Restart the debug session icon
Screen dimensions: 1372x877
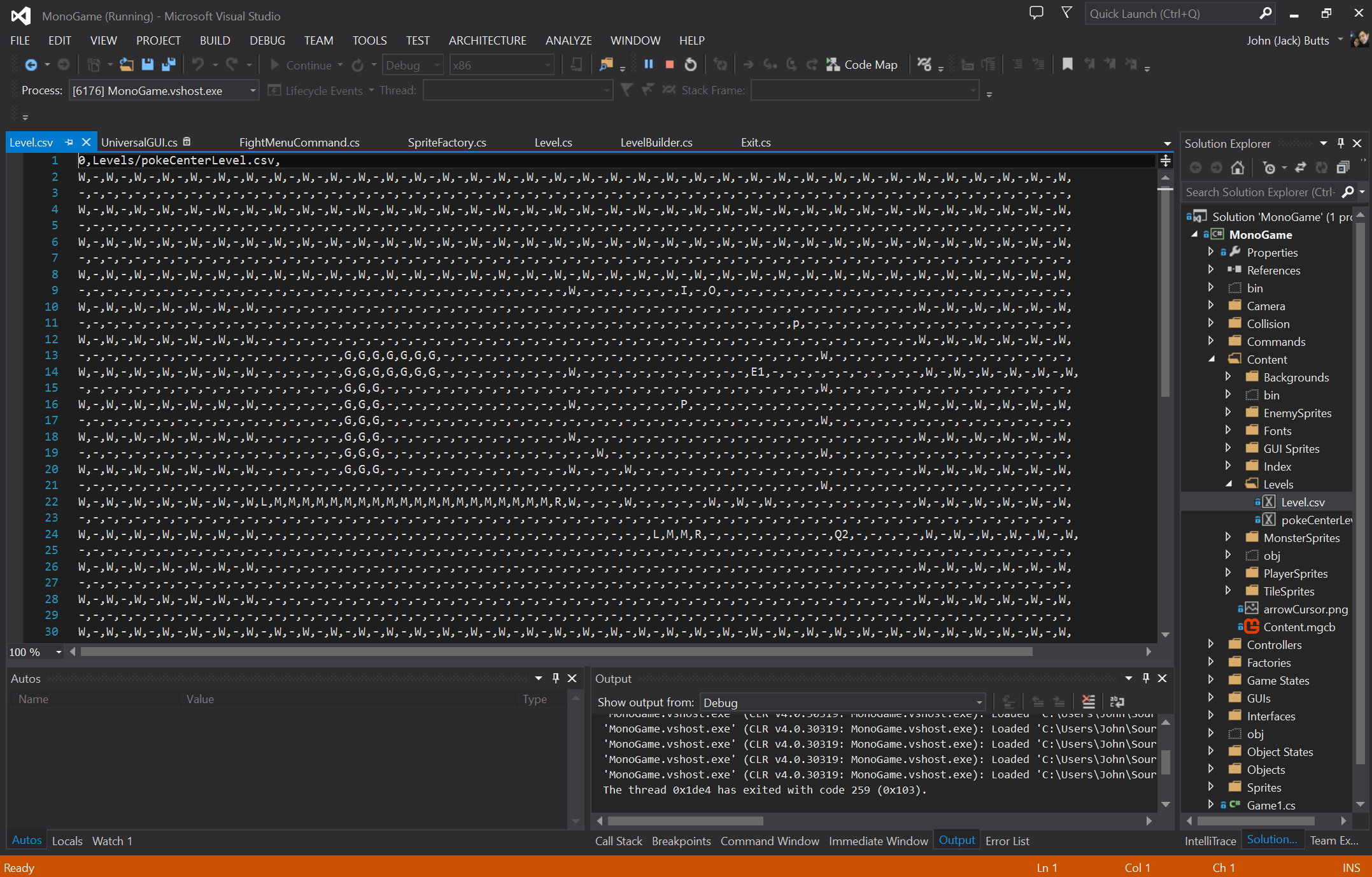(691, 64)
